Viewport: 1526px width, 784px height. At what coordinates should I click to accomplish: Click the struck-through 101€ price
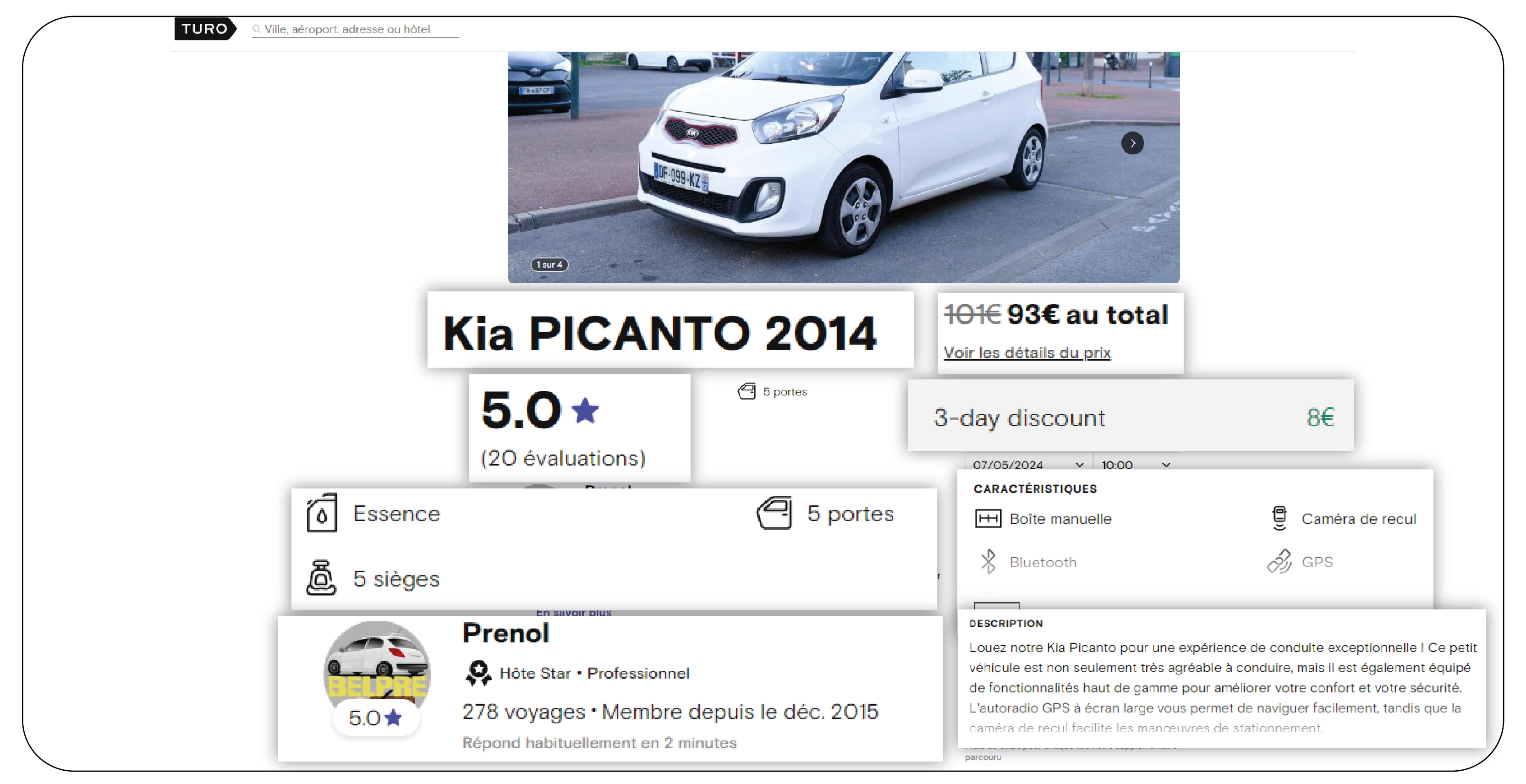972,314
